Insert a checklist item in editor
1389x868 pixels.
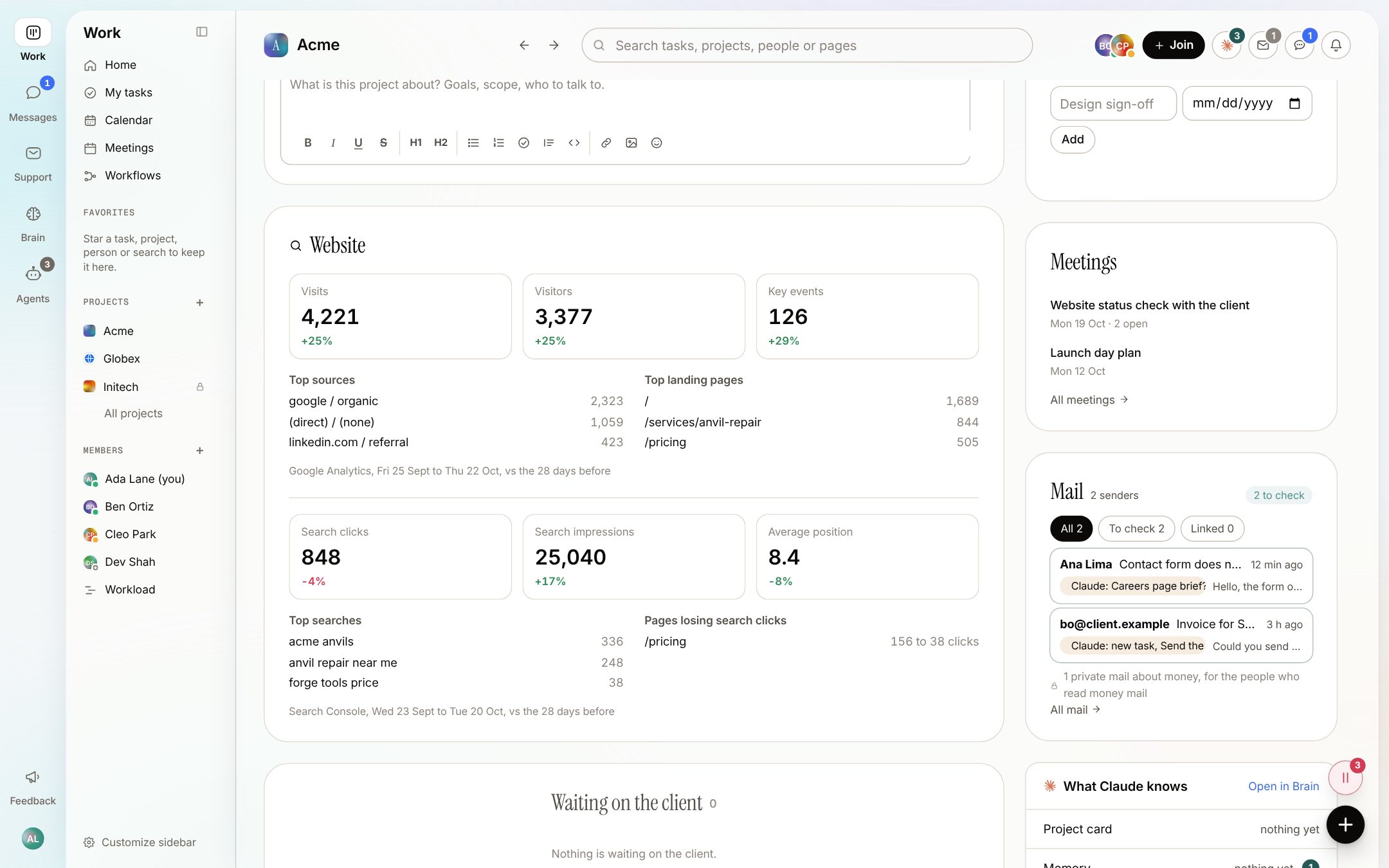[x=523, y=143]
